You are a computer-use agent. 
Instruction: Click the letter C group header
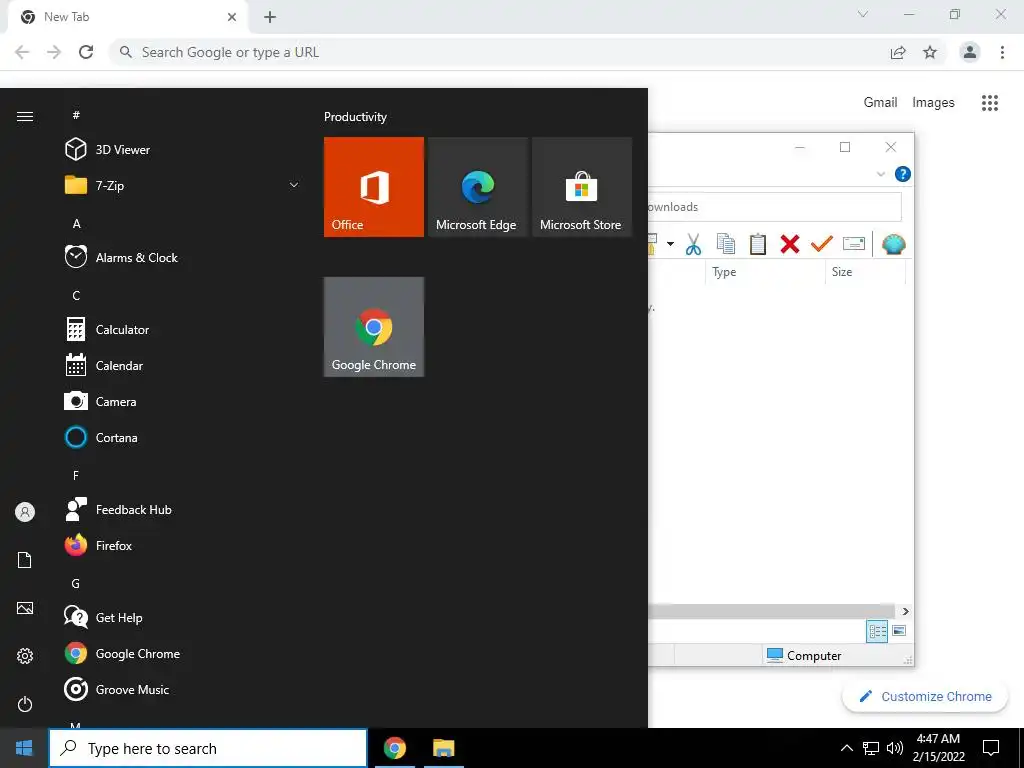tap(76, 296)
